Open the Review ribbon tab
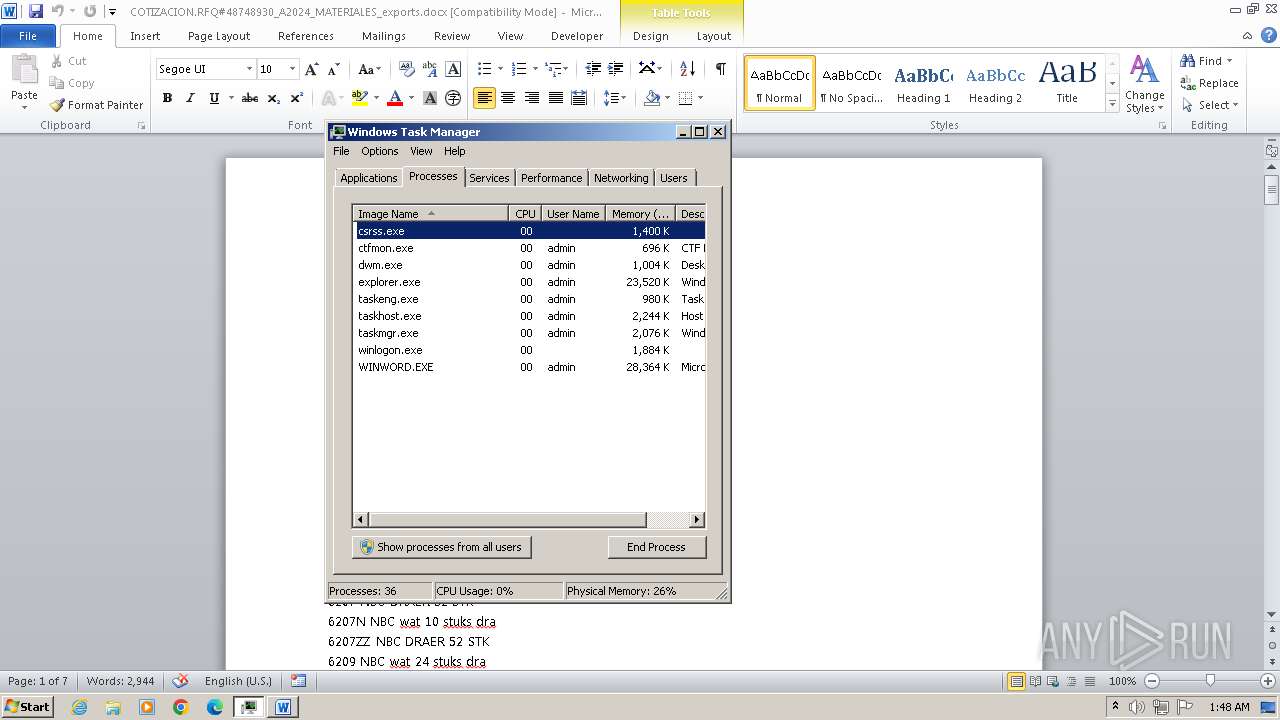 point(452,36)
